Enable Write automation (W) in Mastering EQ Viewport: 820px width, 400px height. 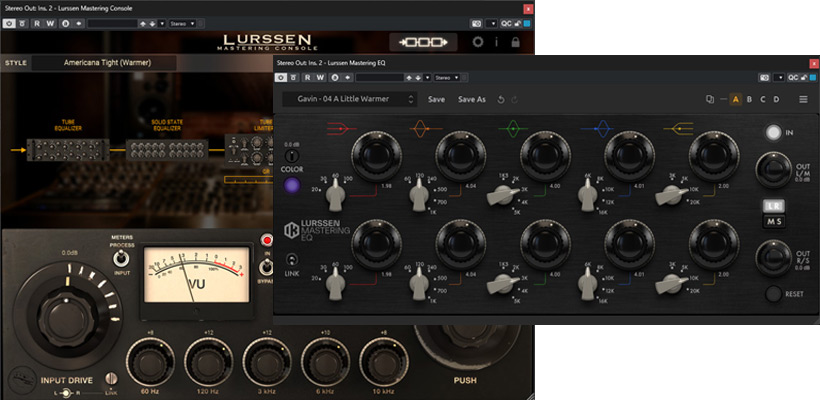tap(320, 77)
